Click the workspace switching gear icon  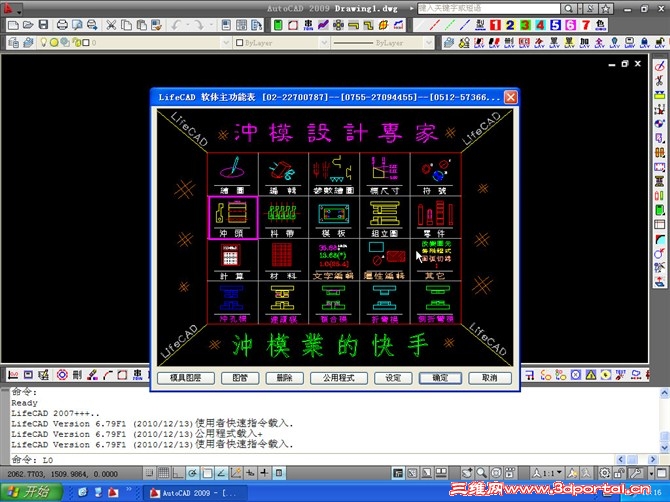point(605,473)
